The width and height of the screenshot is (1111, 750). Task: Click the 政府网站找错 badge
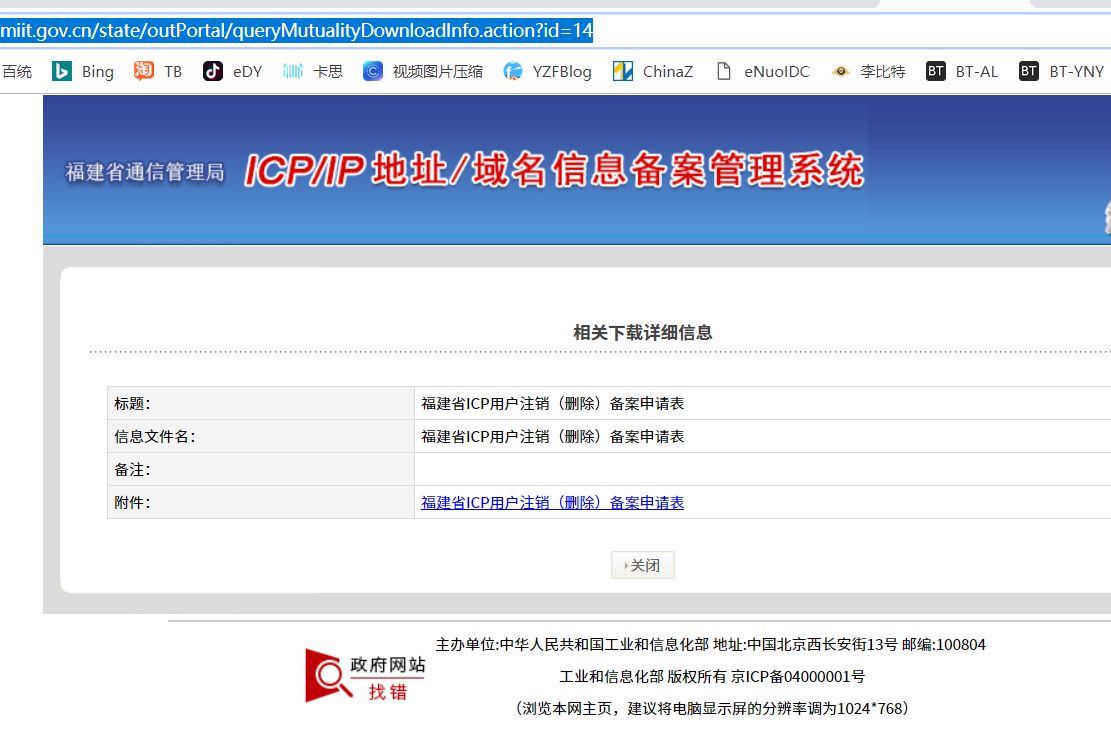366,676
